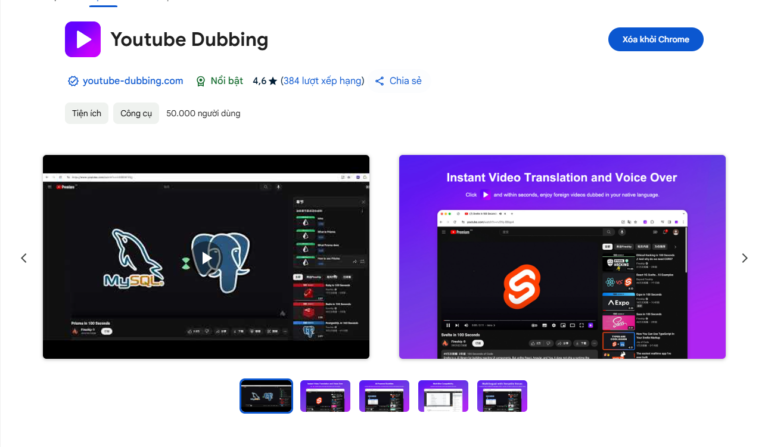Screen dimensions: 768x447
Task: Click the verified badge icon beside youtube-dubbing.com
Action: click(72, 81)
